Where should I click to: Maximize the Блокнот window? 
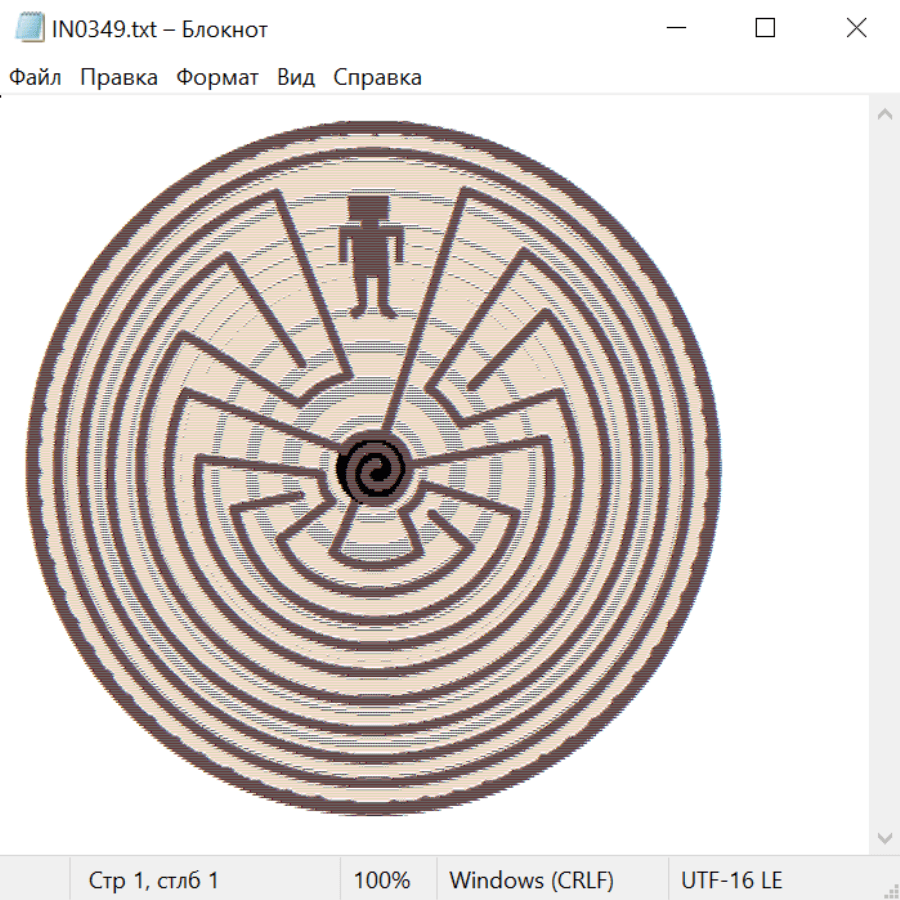(x=765, y=29)
